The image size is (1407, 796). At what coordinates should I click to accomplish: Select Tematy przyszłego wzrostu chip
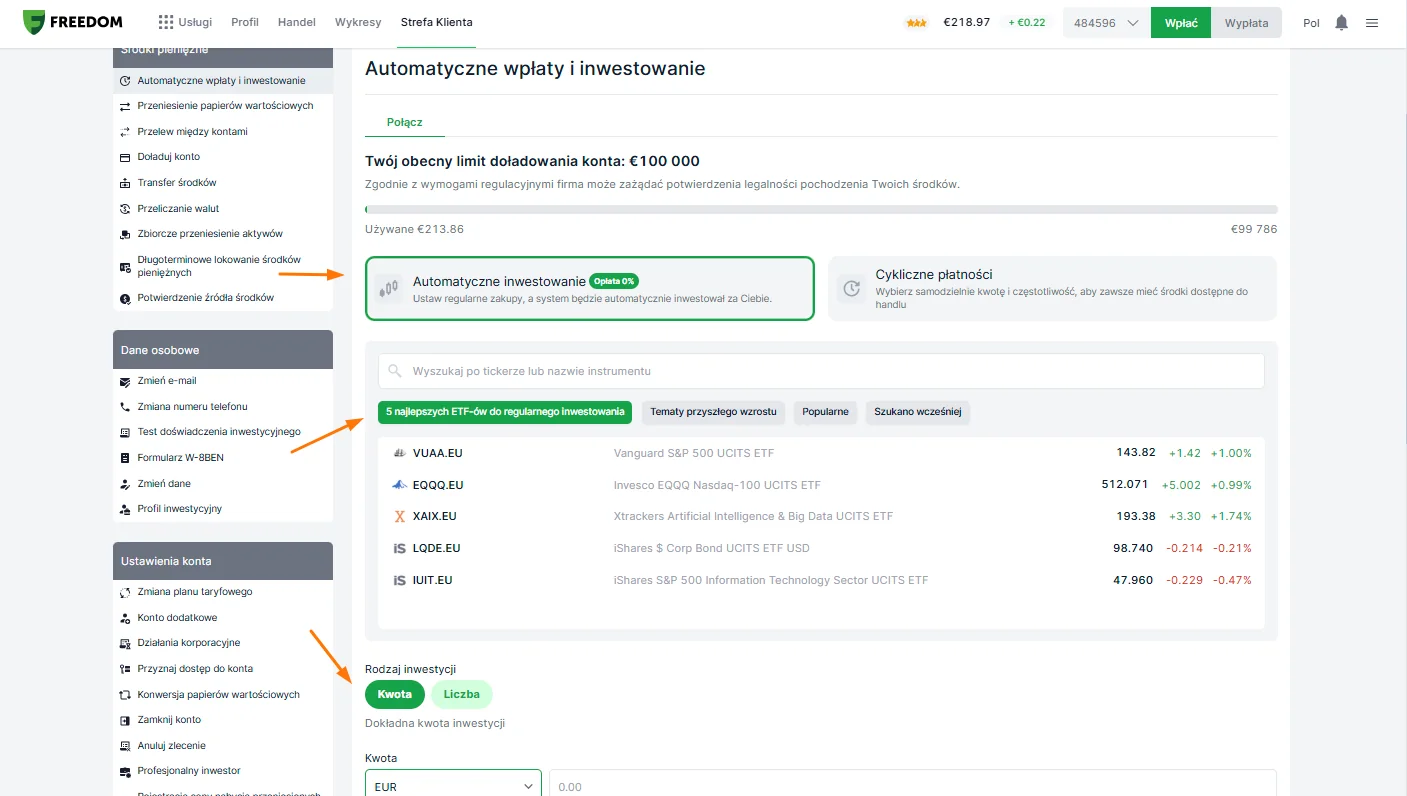tap(713, 412)
